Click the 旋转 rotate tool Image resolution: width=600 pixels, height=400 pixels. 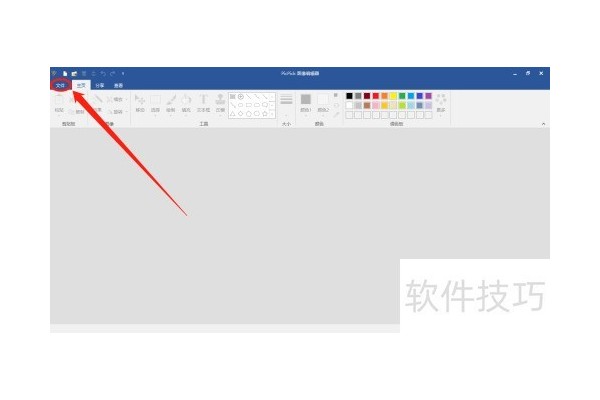point(116,112)
